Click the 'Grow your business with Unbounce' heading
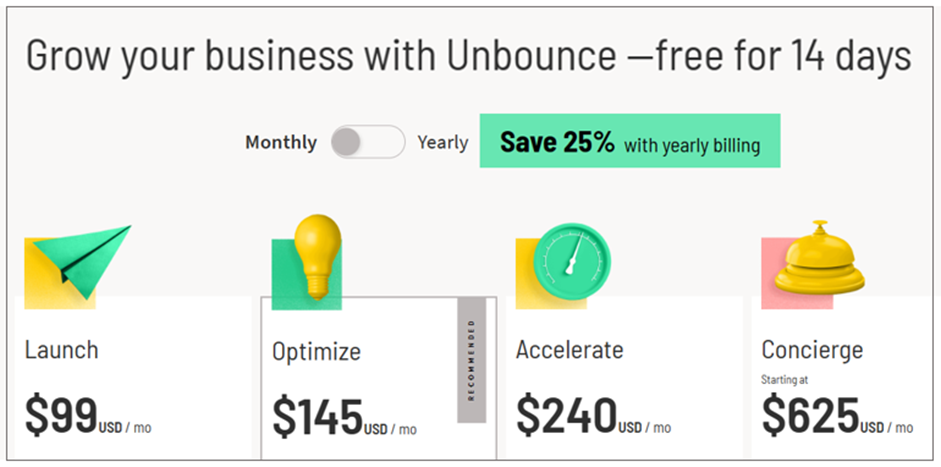 [x=468, y=56]
